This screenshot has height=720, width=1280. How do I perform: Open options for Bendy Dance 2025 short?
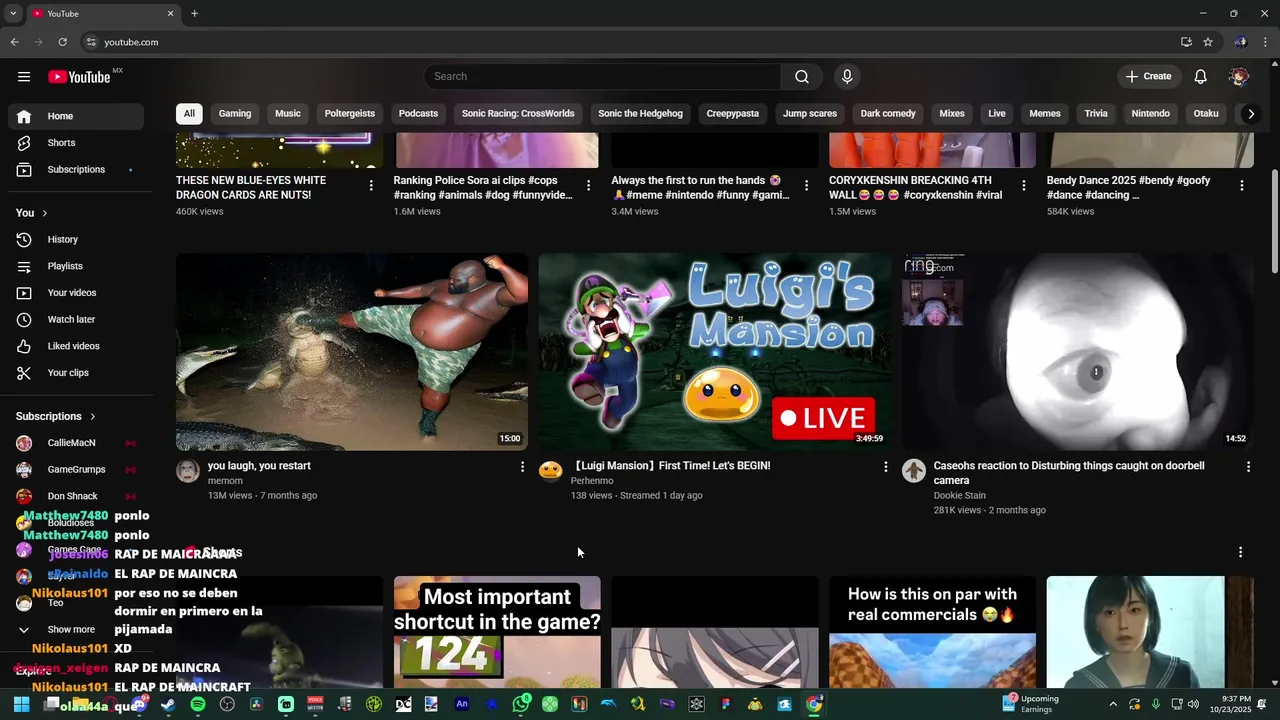point(1242,185)
